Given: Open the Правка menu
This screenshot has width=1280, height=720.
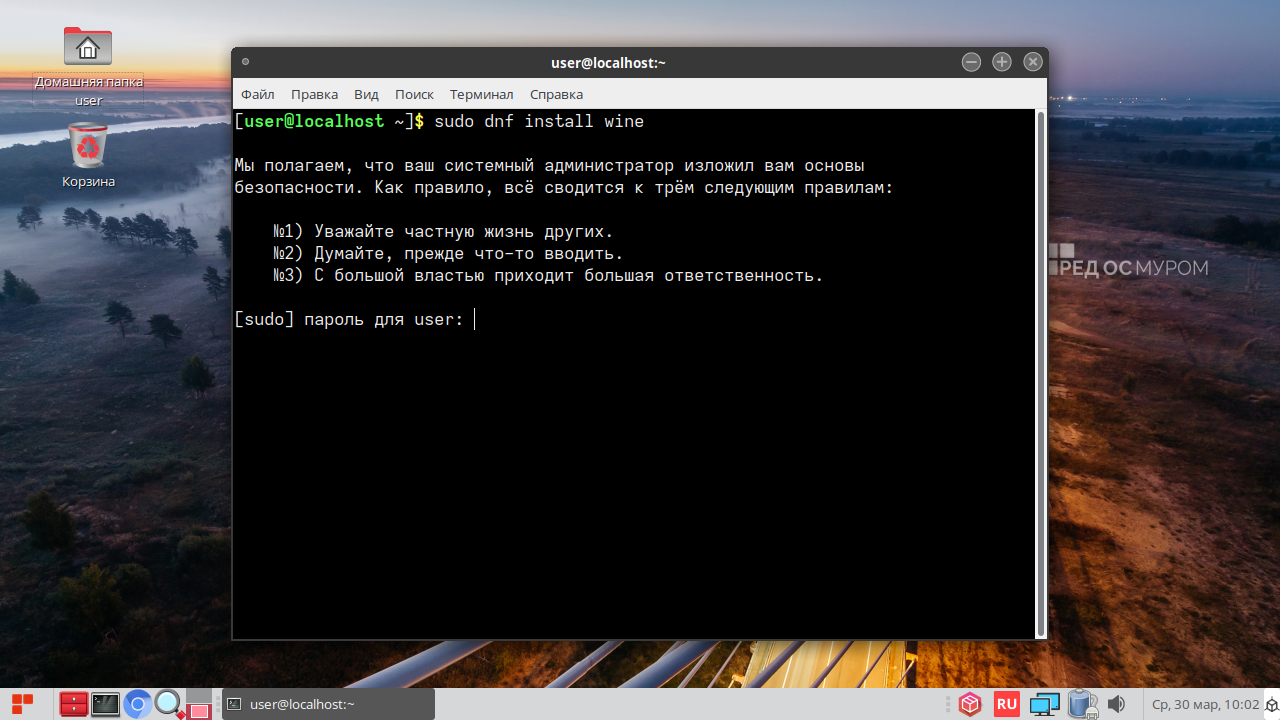Looking at the screenshot, I should click(314, 94).
